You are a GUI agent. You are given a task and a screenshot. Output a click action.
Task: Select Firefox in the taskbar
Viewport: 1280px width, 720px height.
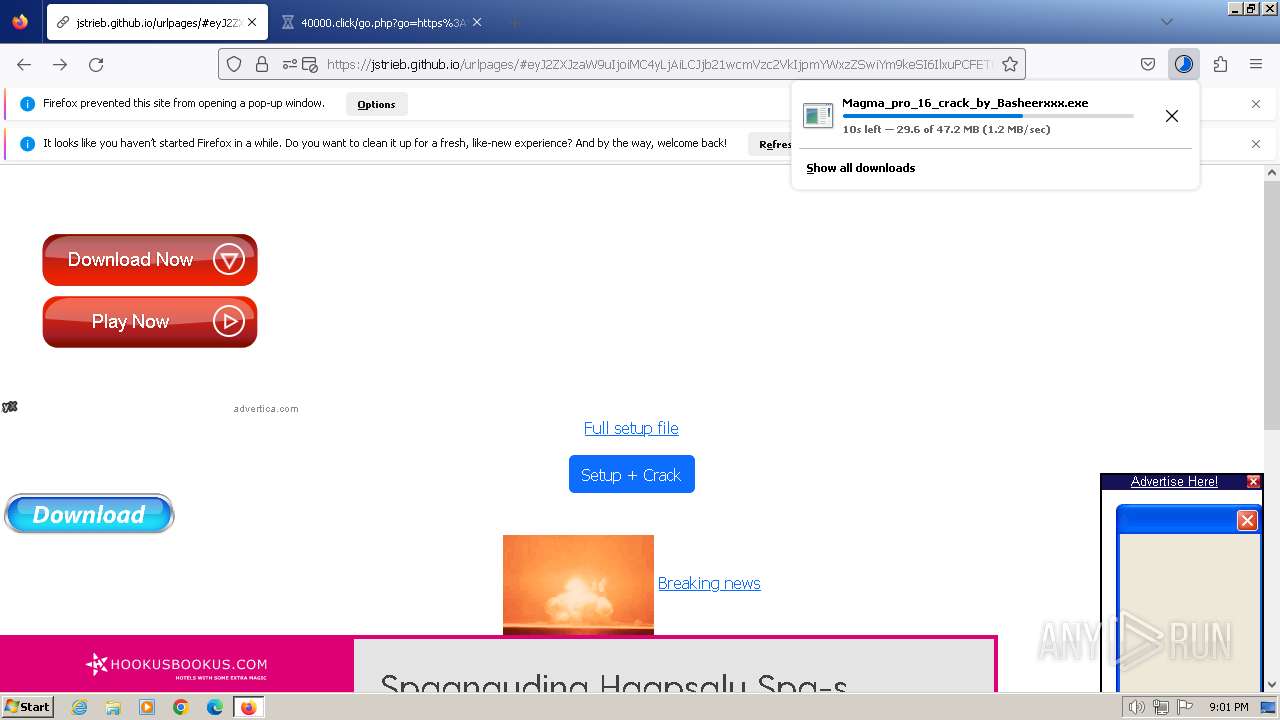point(248,707)
